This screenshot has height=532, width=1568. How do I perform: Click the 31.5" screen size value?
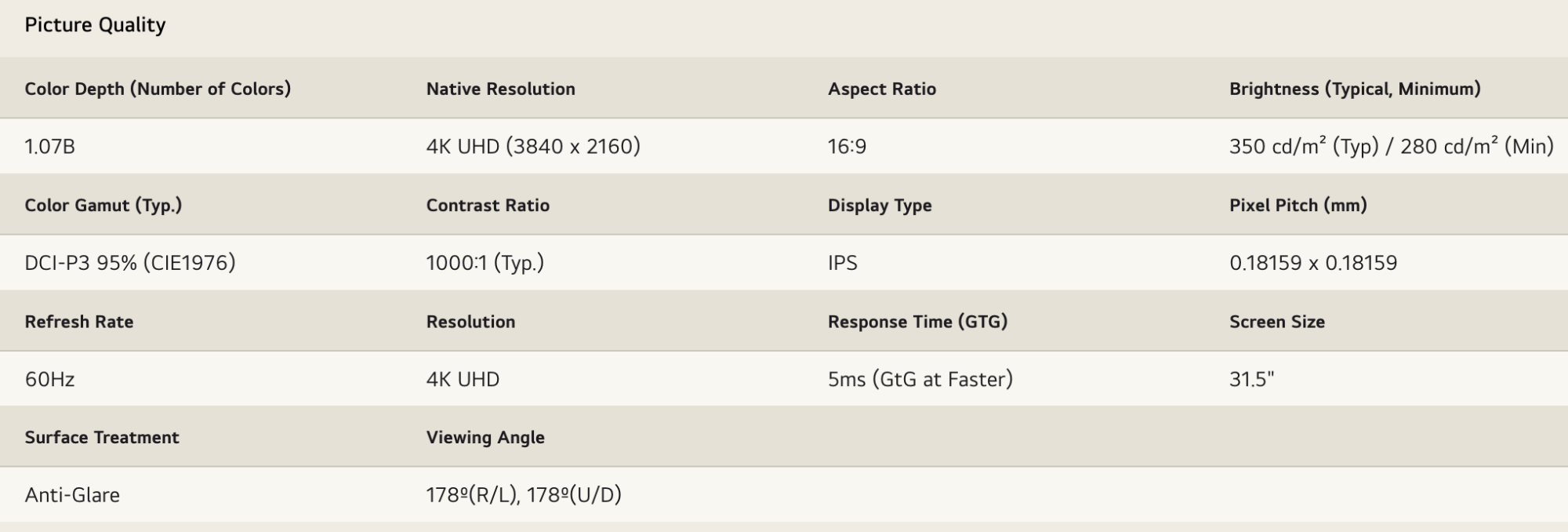[1251, 380]
